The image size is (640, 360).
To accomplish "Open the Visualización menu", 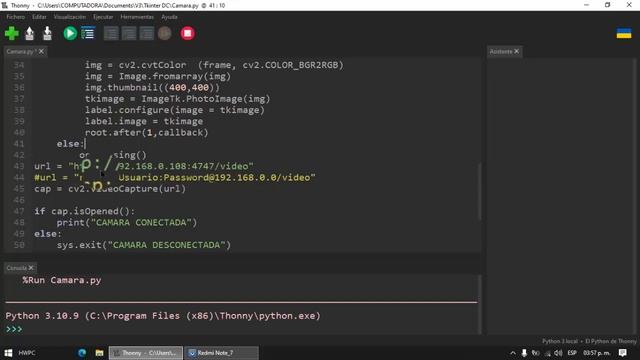I will pyautogui.click(x=70, y=17).
